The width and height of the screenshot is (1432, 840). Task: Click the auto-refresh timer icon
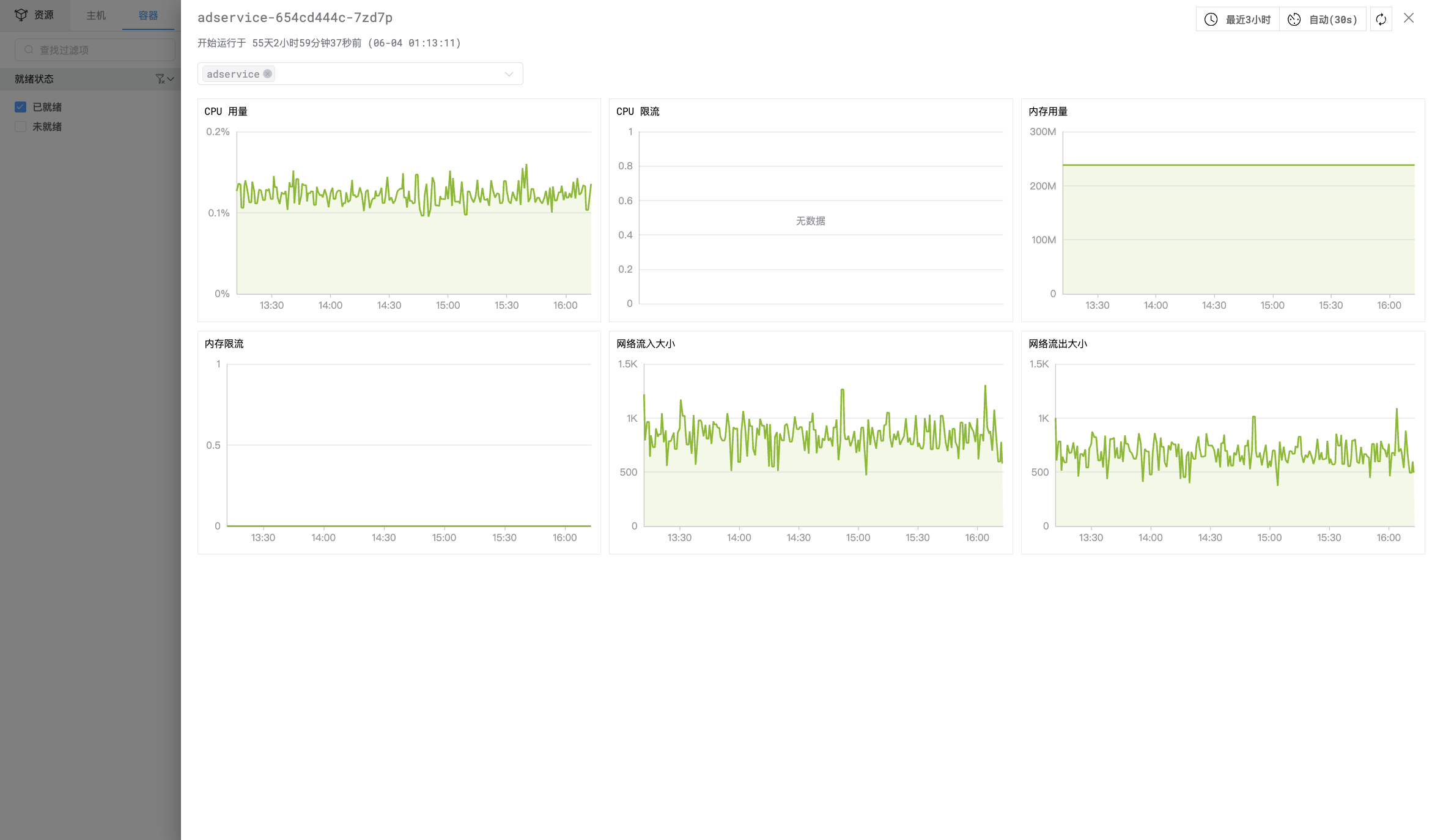click(1294, 20)
